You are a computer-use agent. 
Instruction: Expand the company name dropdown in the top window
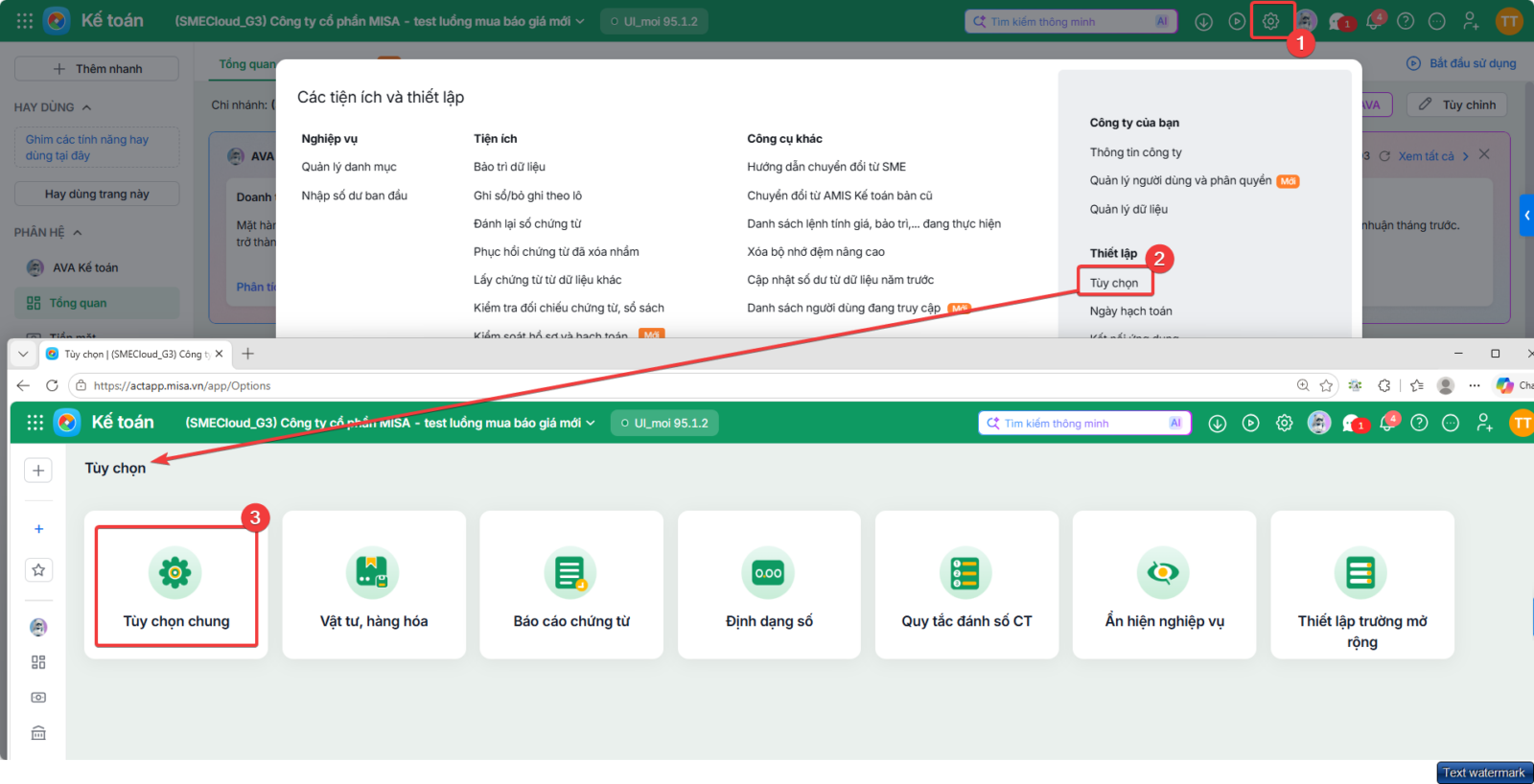click(x=580, y=21)
